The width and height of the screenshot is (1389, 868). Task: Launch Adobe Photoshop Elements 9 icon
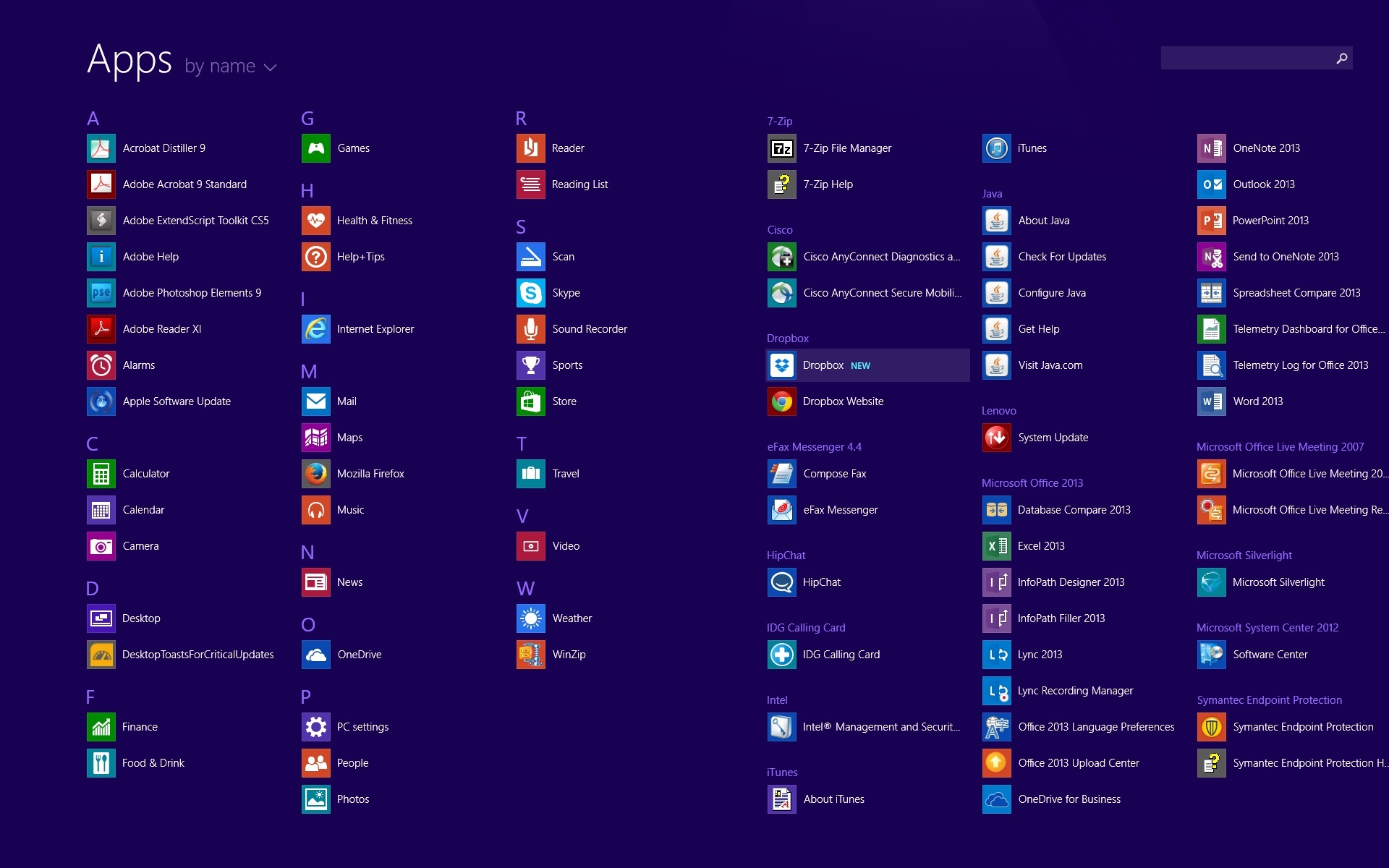(101, 293)
